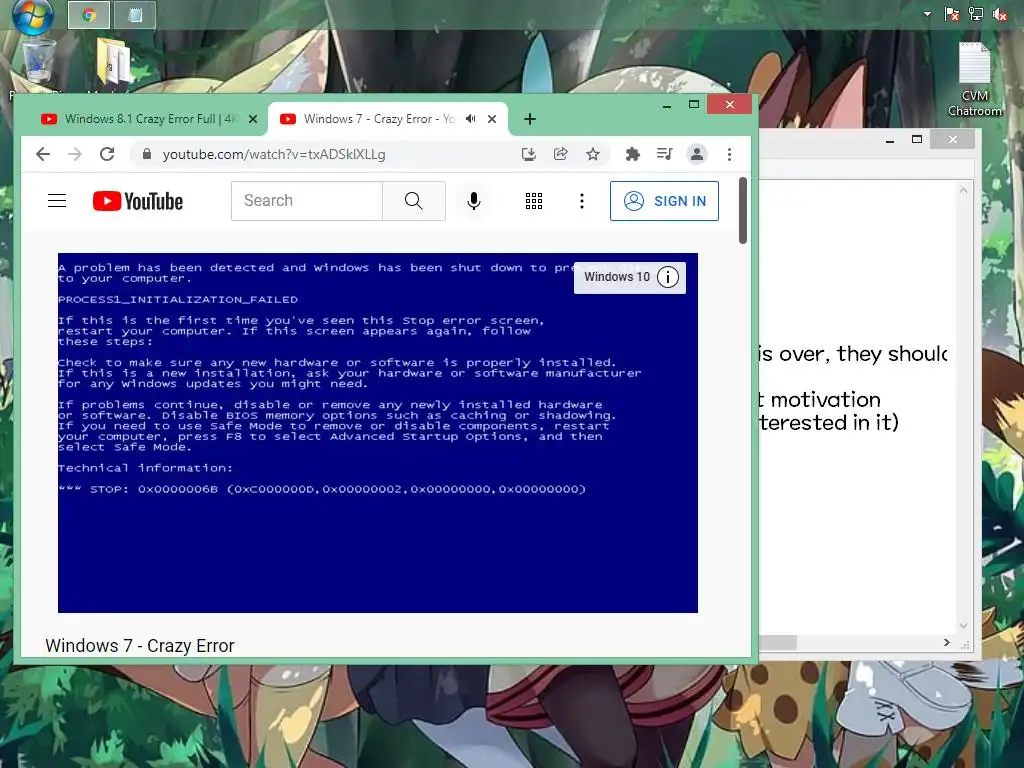Click the blue screen video player
This screenshot has width=1024, height=768.
coord(377,432)
